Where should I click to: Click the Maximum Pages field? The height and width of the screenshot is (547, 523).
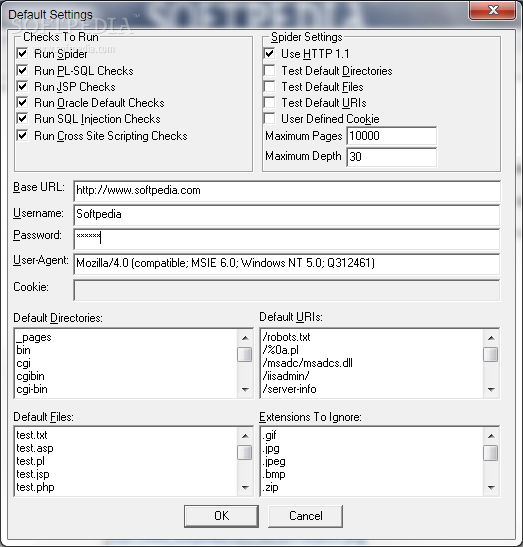coord(391,136)
